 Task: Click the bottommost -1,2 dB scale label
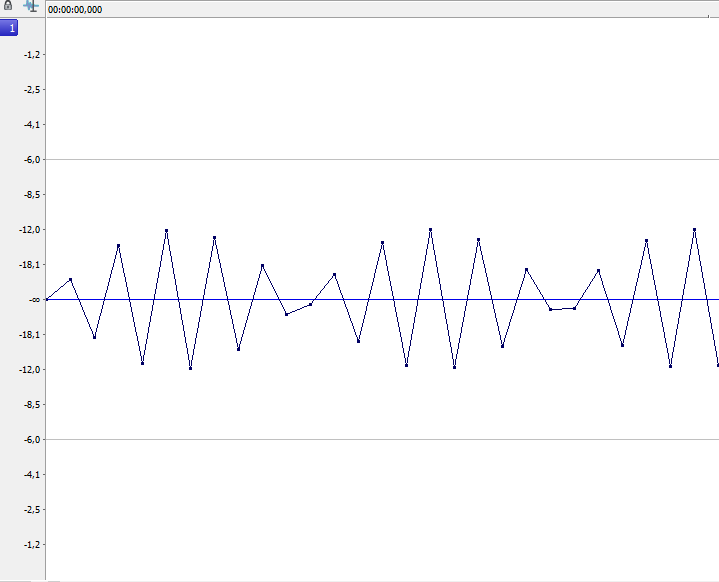(x=32, y=544)
